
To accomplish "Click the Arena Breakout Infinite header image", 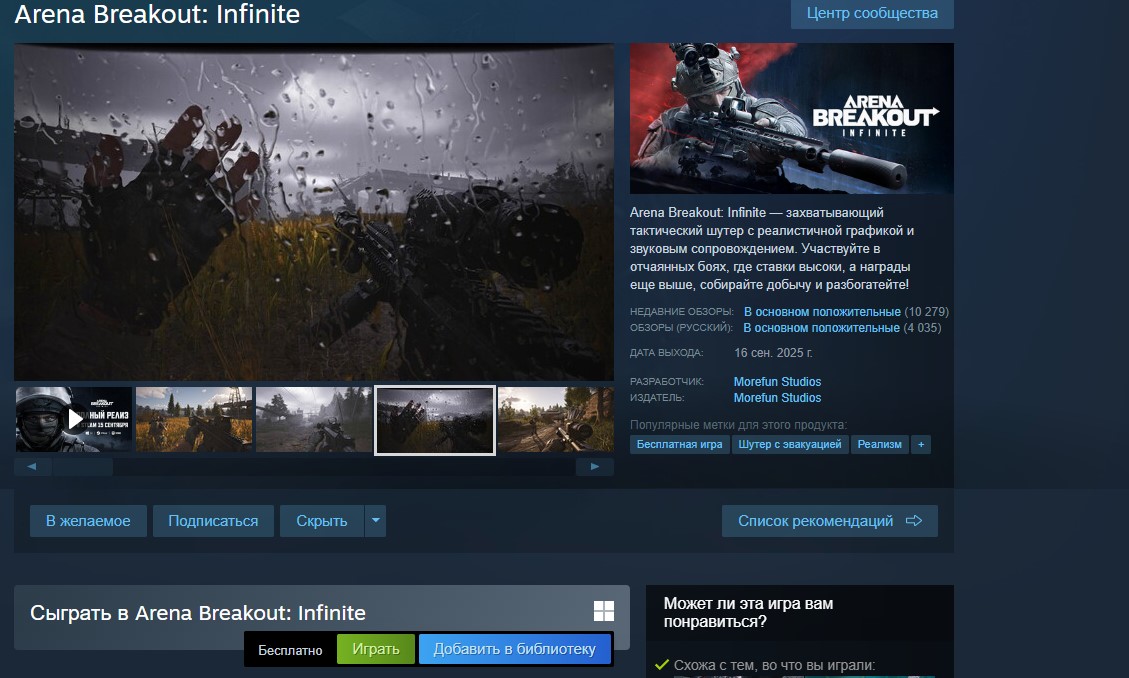I will point(791,118).
